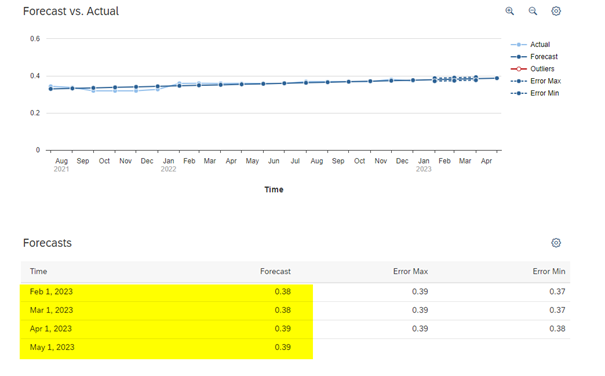Screen dimensions: 605x376
Task: Select the Apr 1, 2023 forecast row
Action: (x=295, y=329)
